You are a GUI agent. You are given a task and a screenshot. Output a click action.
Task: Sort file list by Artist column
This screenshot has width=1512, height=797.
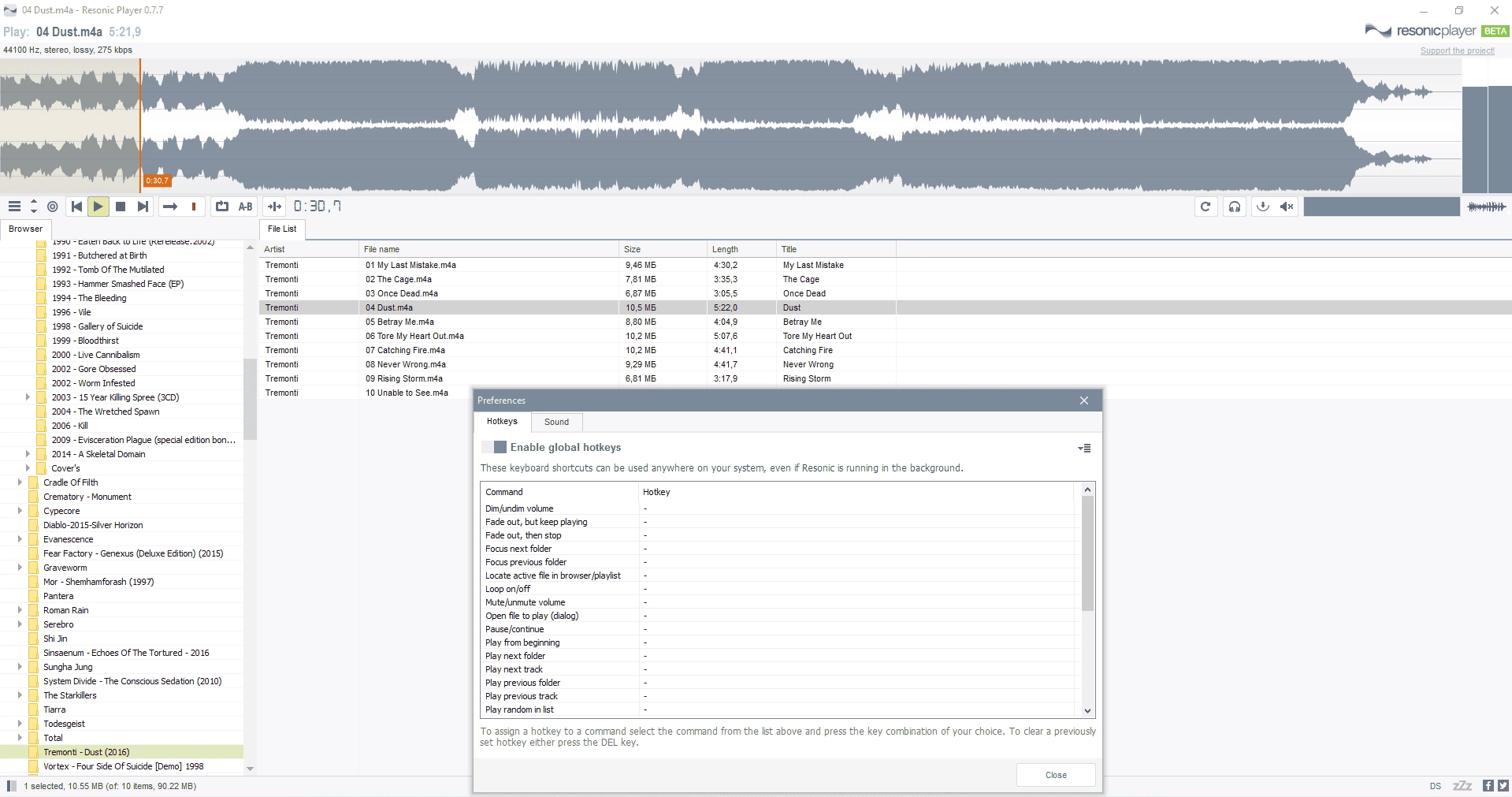309,249
